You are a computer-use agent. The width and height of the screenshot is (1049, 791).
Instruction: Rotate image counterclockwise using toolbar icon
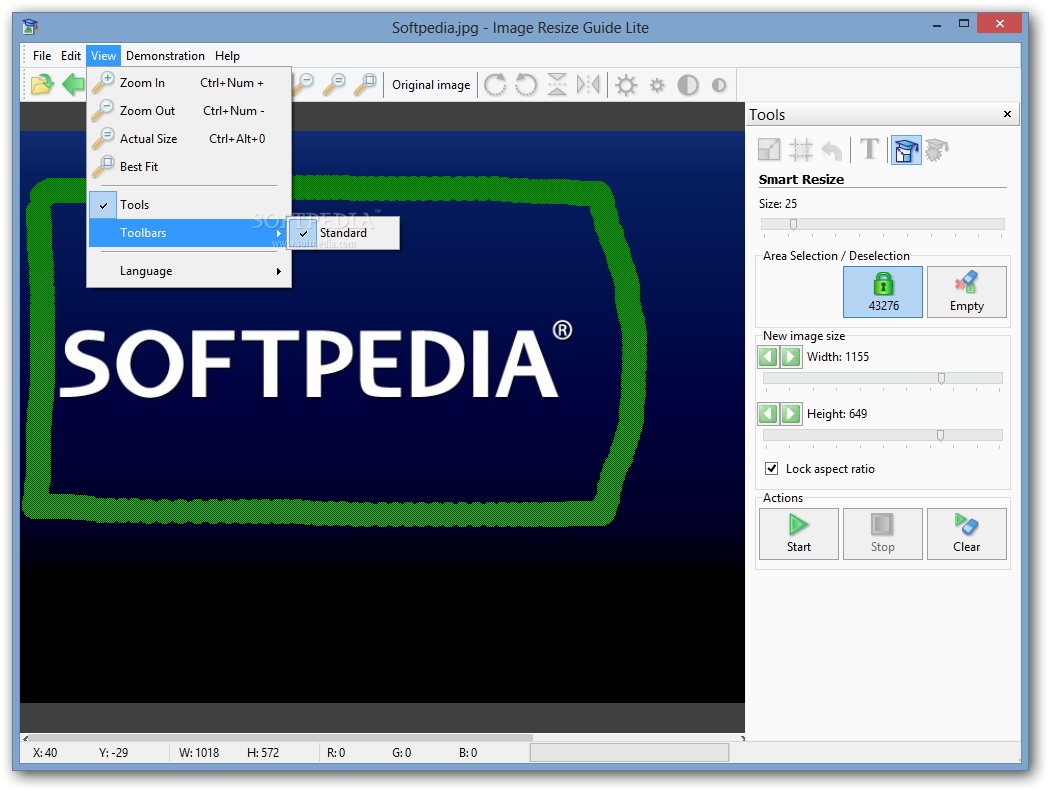(x=526, y=85)
